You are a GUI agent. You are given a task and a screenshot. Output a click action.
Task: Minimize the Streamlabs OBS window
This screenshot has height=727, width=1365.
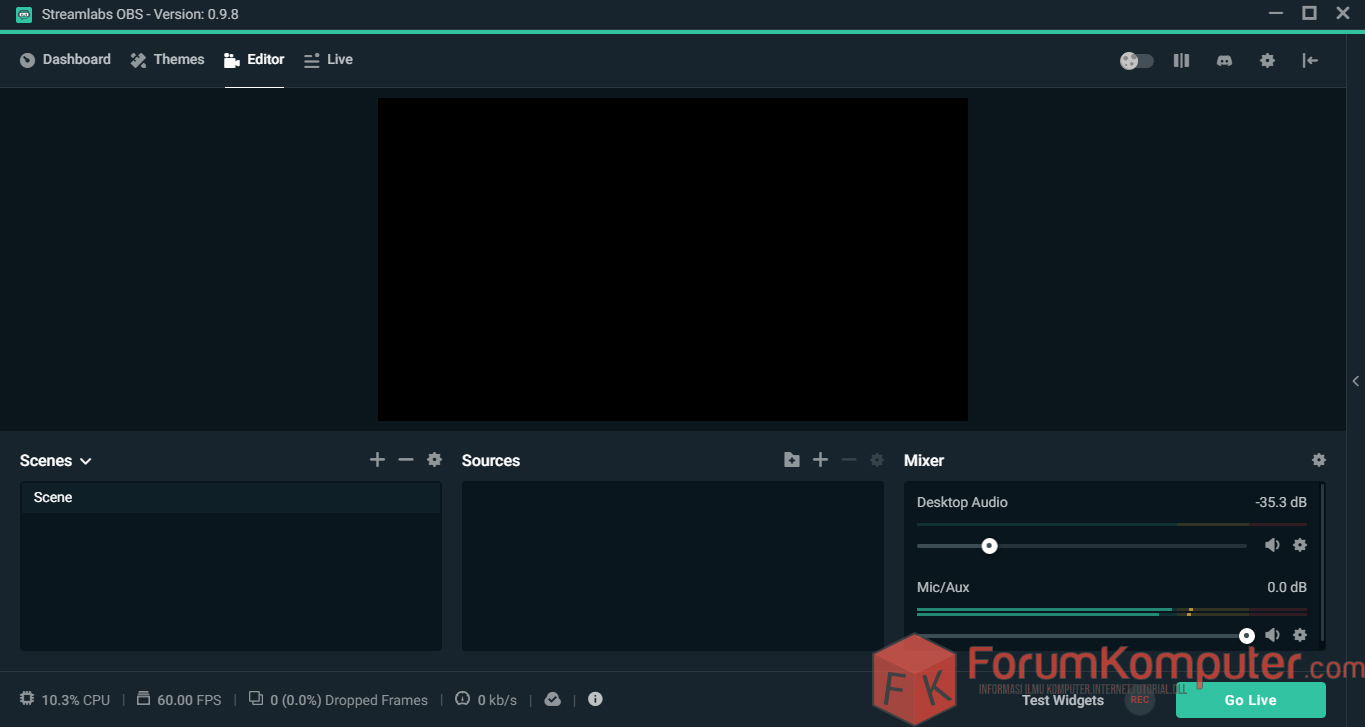1275,13
